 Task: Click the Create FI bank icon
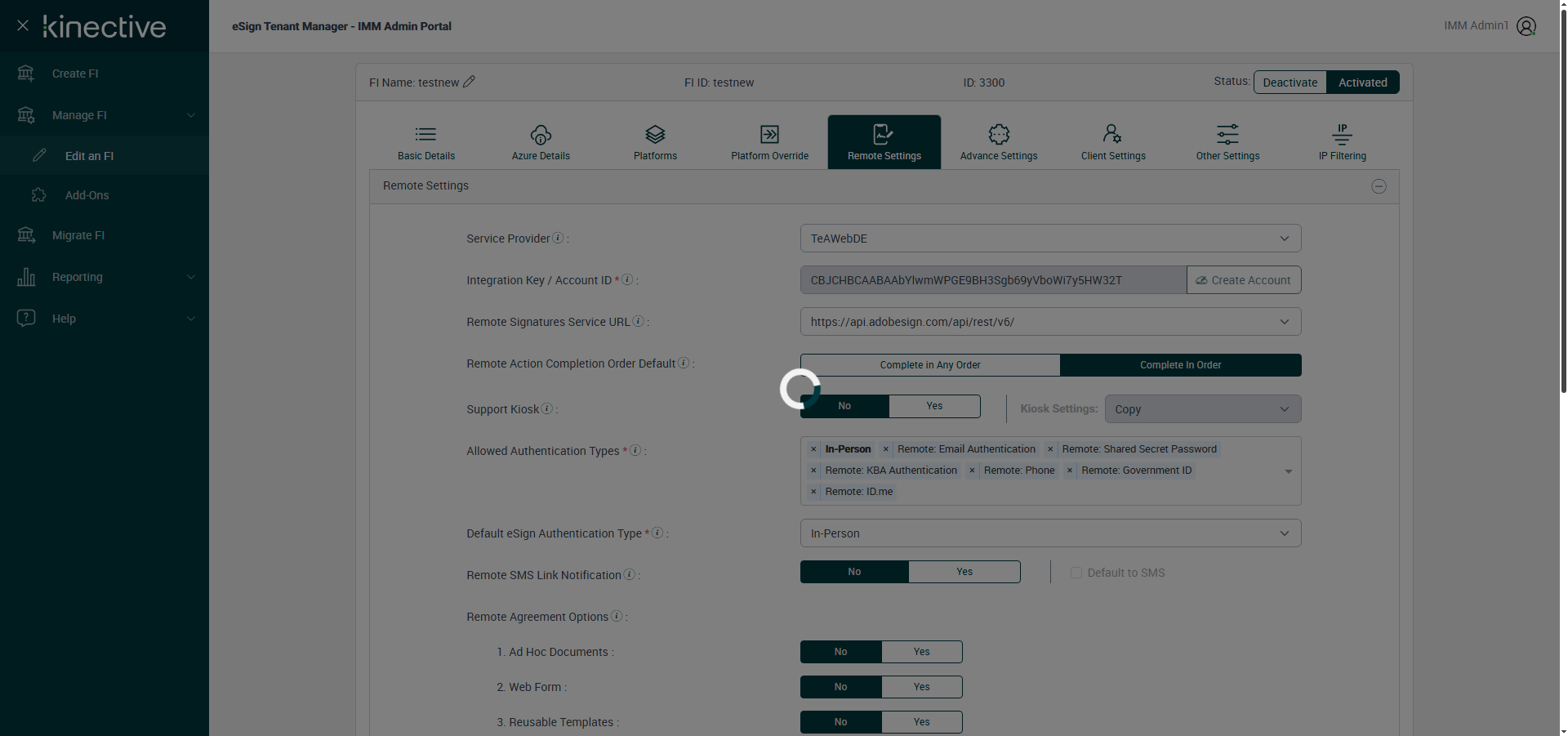click(x=26, y=74)
